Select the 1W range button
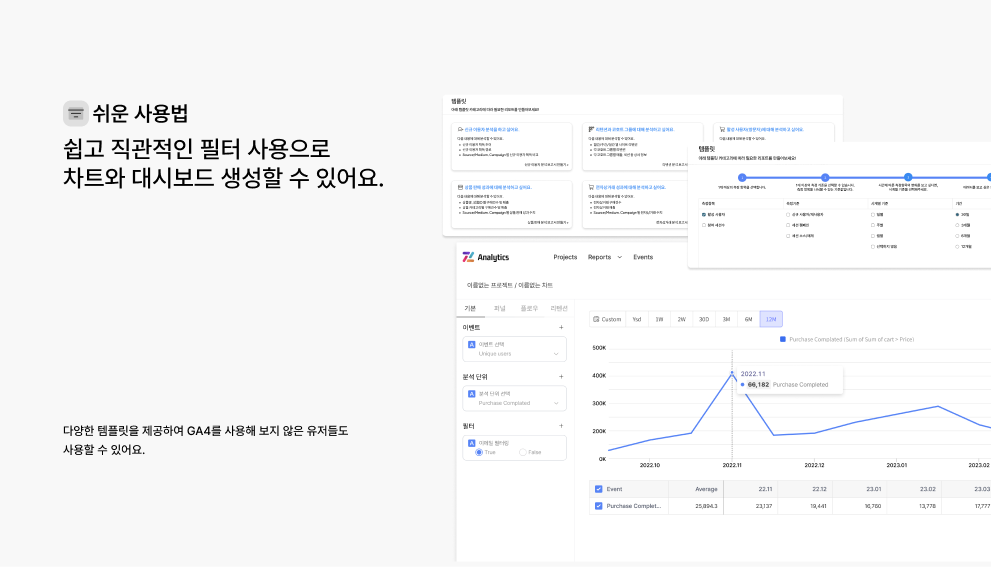Screen dimensions: 991x567 (659, 319)
